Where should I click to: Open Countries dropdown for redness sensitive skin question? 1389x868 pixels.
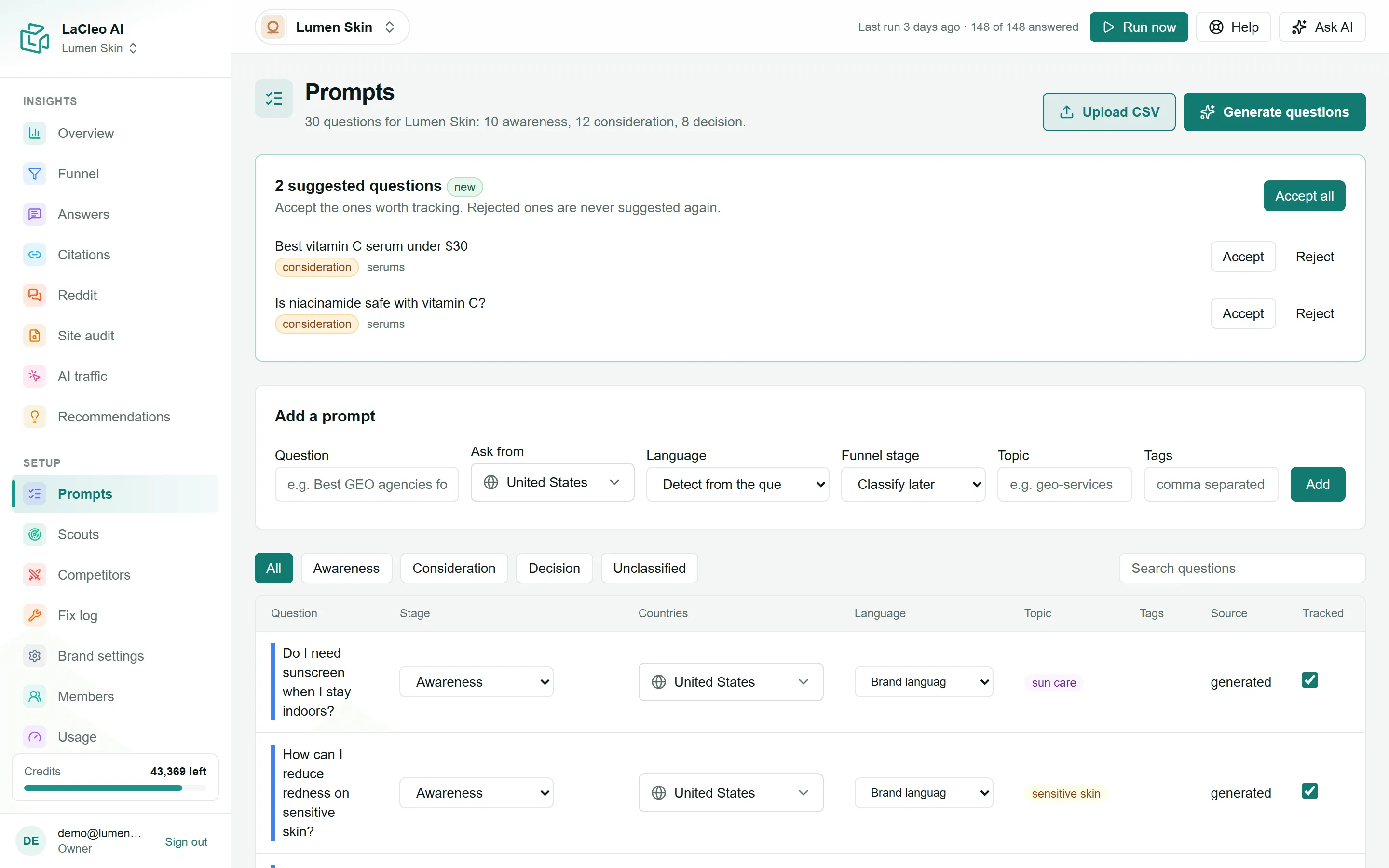(x=731, y=792)
